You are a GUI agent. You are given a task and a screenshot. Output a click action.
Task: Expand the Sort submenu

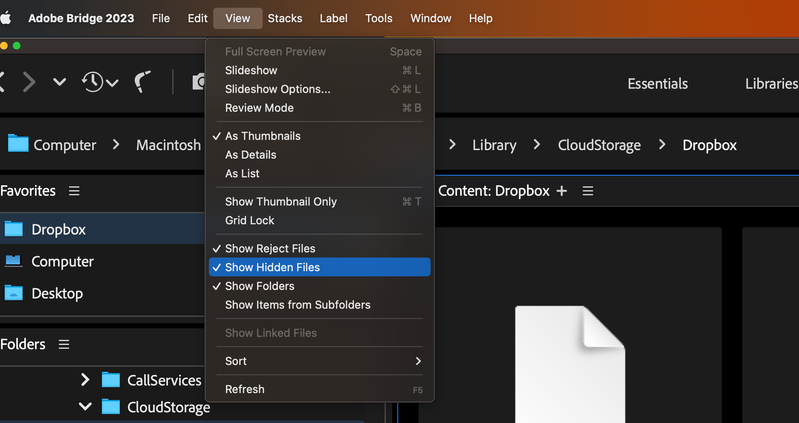[x=319, y=361]
